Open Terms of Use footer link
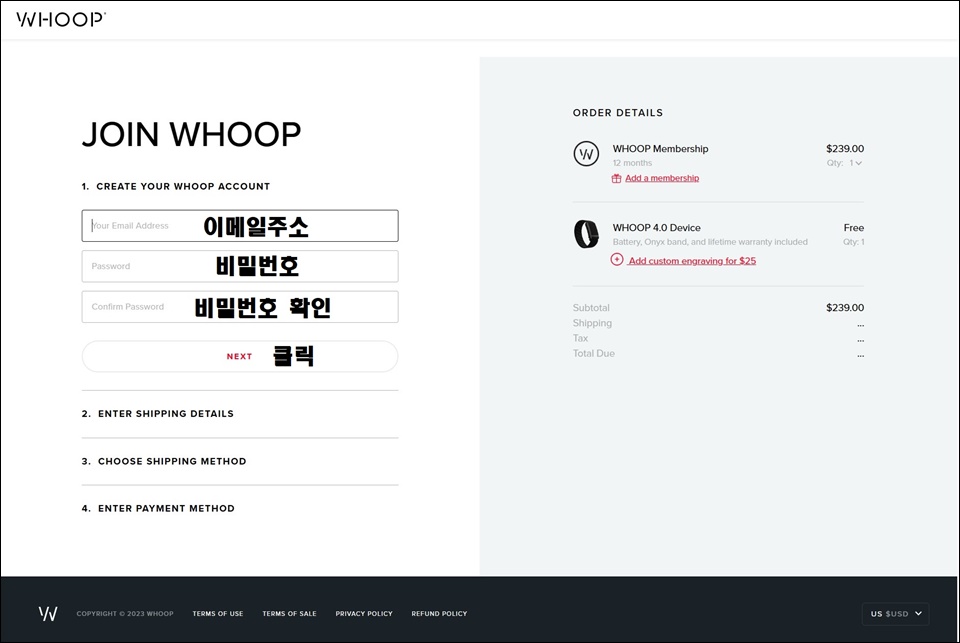Image resolution: width=960 pixels, height=643 pixels. 218,614
